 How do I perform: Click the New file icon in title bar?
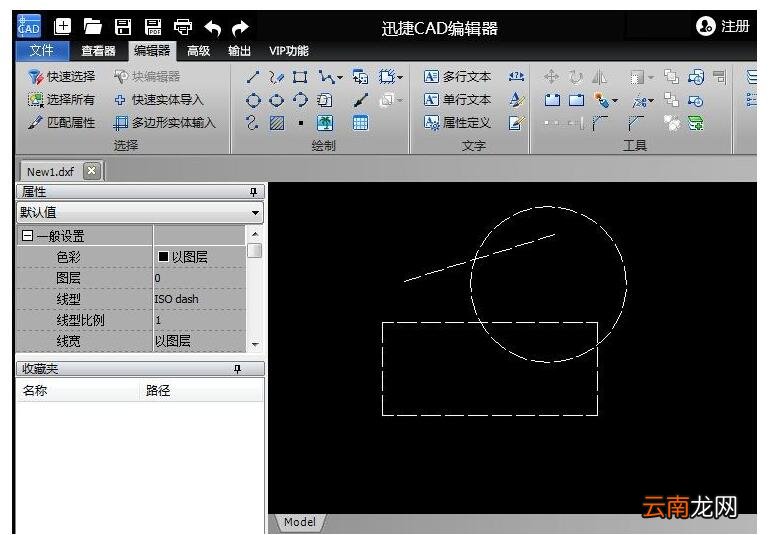62,26
